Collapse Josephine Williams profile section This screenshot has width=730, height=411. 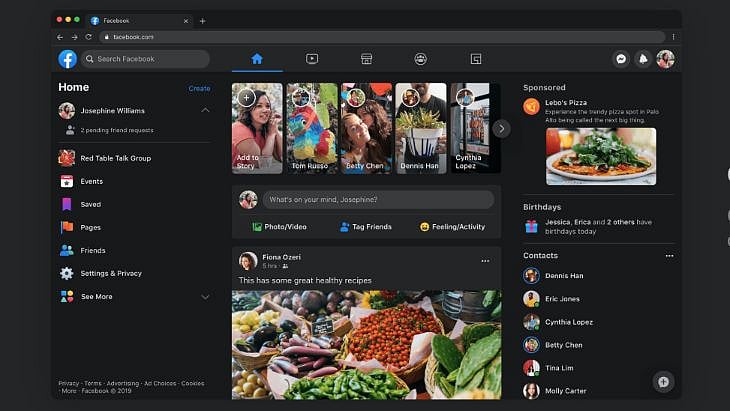tap(205, 111)
